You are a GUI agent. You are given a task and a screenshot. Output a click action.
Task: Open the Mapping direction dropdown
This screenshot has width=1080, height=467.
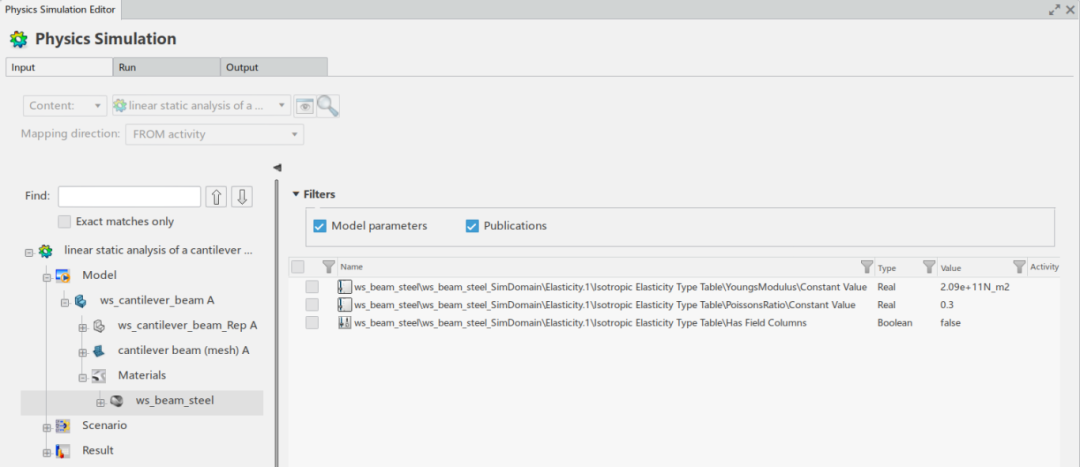[x=214, y=135]
